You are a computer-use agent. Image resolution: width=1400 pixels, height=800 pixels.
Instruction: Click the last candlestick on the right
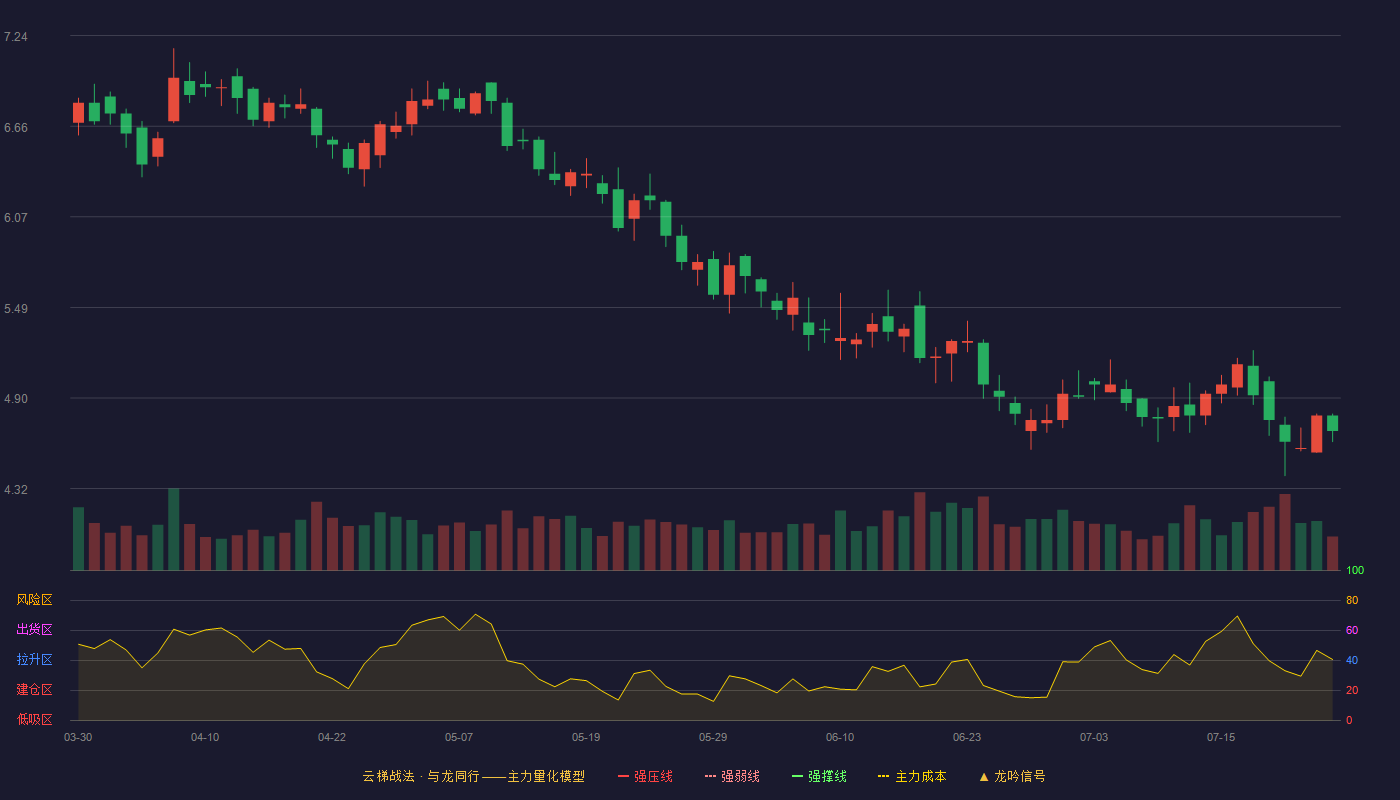click(1332, 424)
